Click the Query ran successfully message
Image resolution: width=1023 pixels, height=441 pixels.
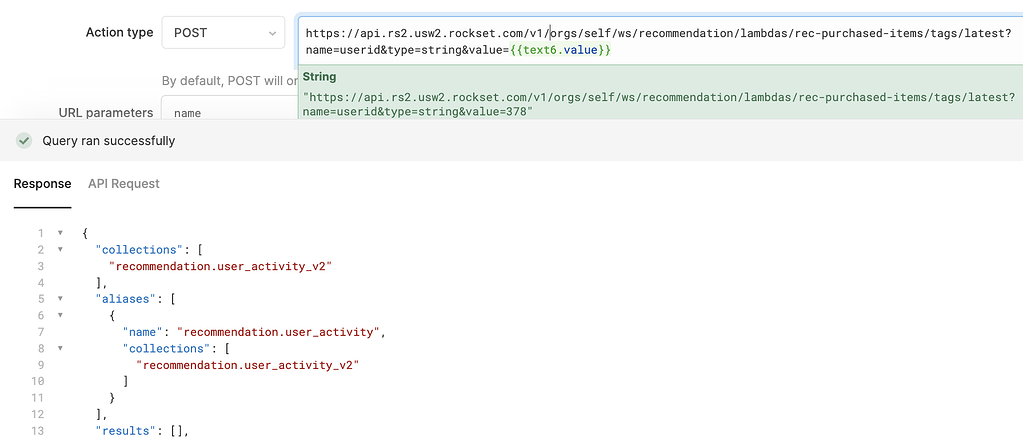point(108,141)
